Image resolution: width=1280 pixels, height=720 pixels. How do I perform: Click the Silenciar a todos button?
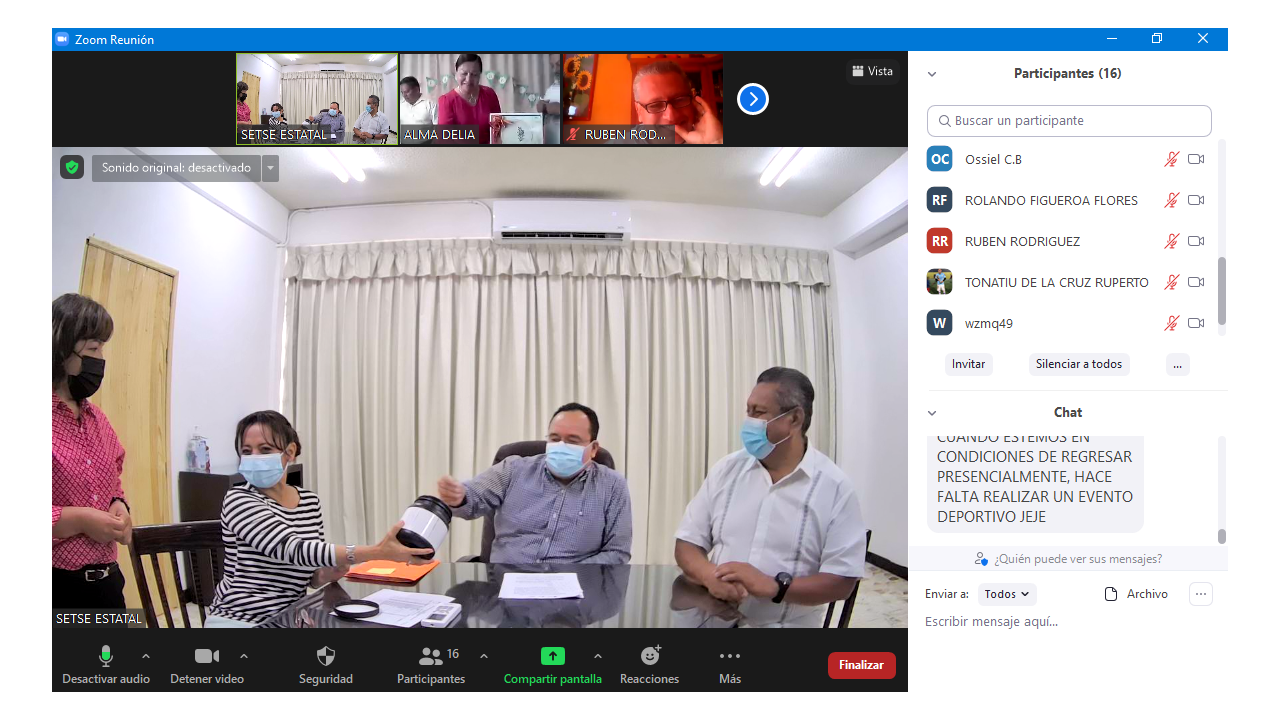(1079, 364)
